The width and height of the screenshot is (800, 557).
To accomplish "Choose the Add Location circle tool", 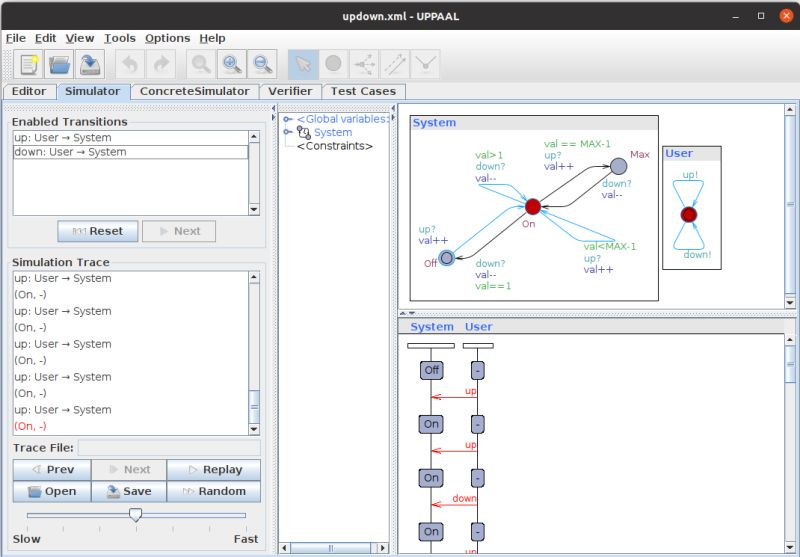I will tap(333, 65).
